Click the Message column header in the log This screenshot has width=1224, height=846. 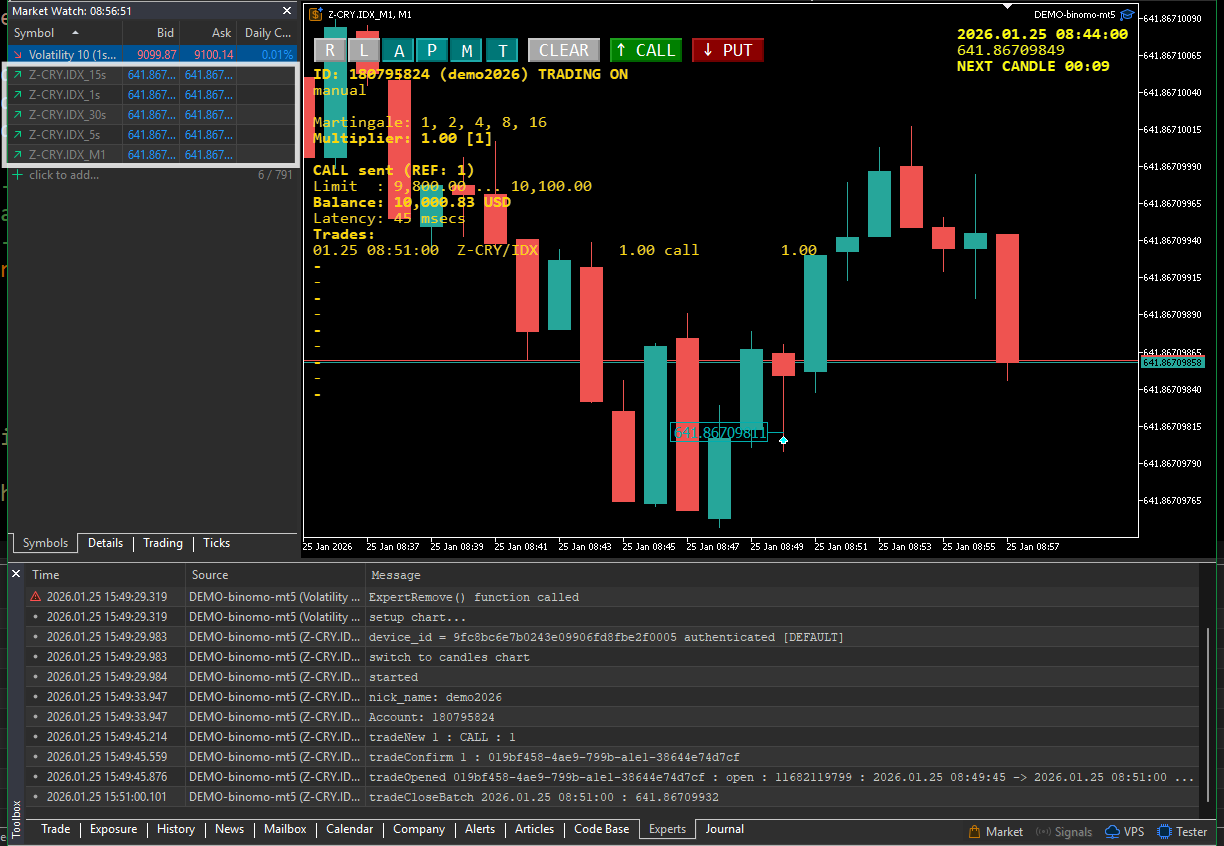782,575
